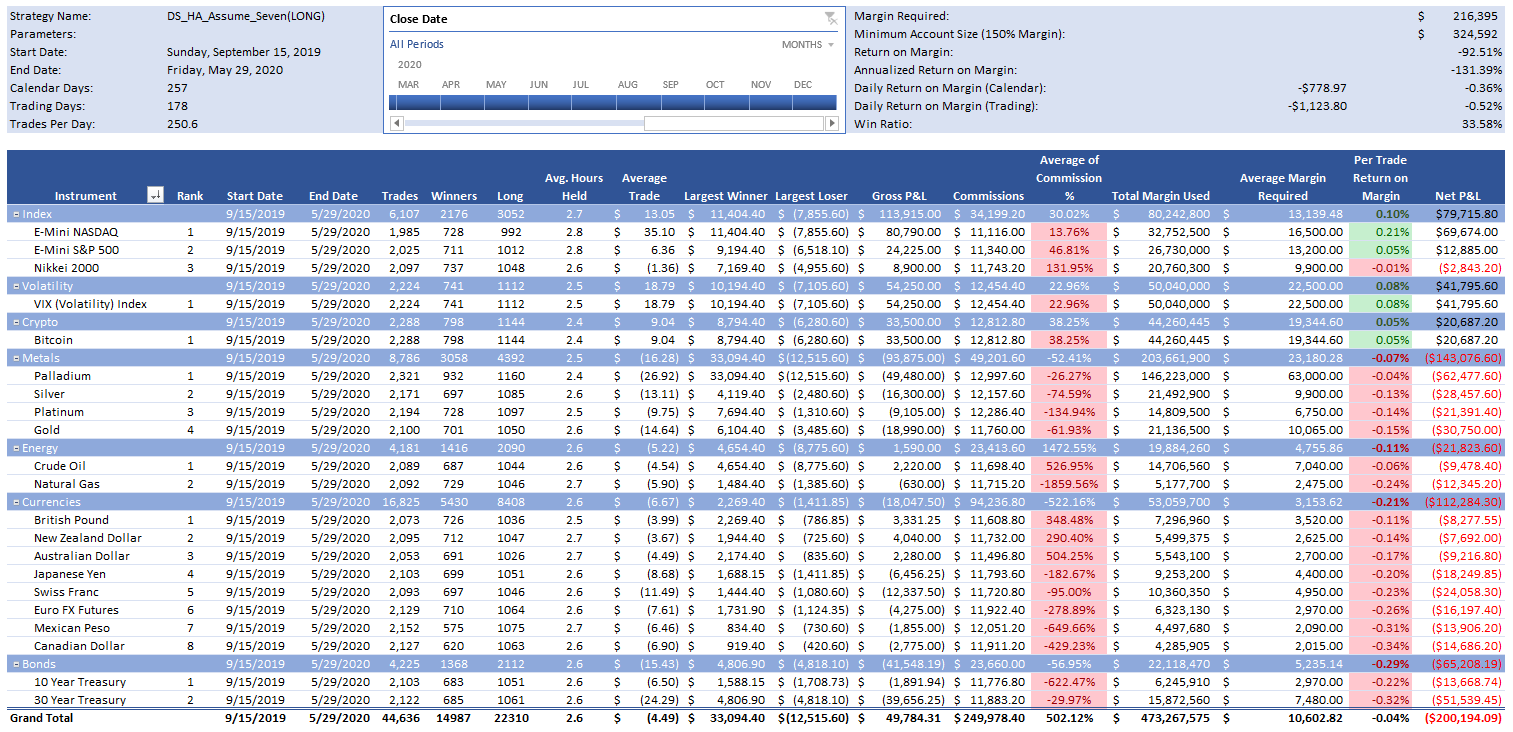
Task: Collapse the Volatility group
Action: pos(16,286)
